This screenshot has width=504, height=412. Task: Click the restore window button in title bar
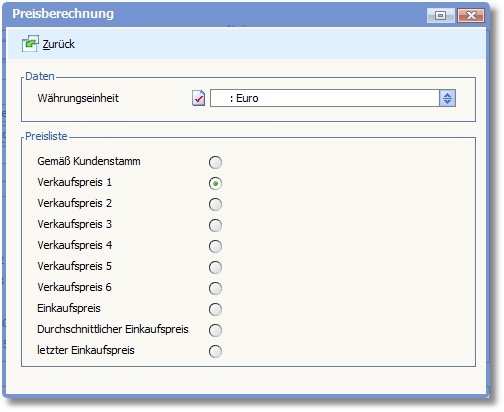tap(440, 15)
